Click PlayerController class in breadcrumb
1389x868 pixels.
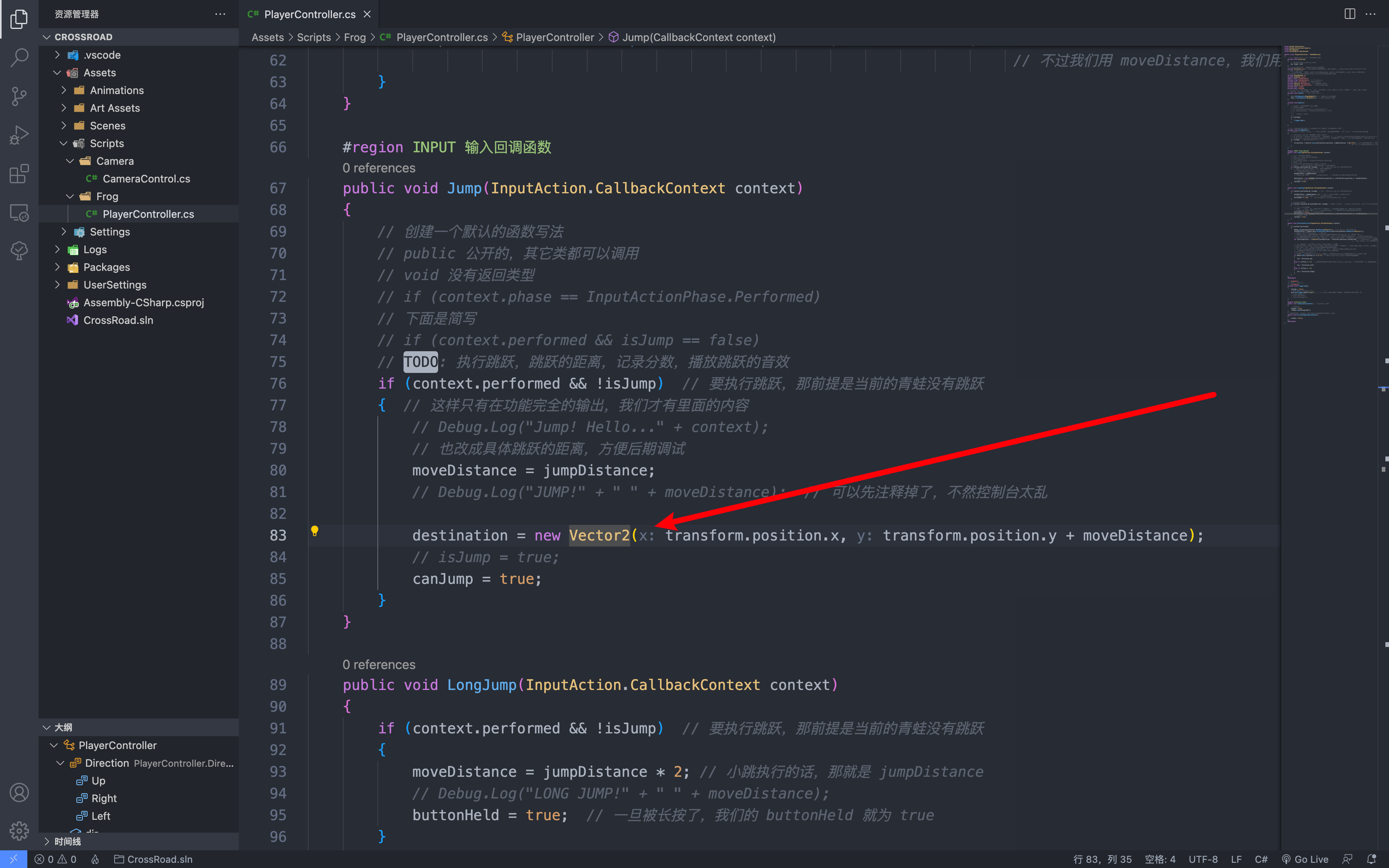point(548,37)
